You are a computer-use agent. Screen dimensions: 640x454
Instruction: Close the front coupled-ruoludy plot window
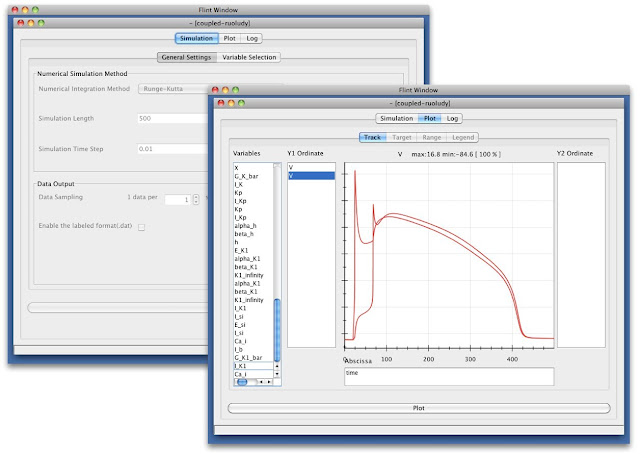pos(220,103)
